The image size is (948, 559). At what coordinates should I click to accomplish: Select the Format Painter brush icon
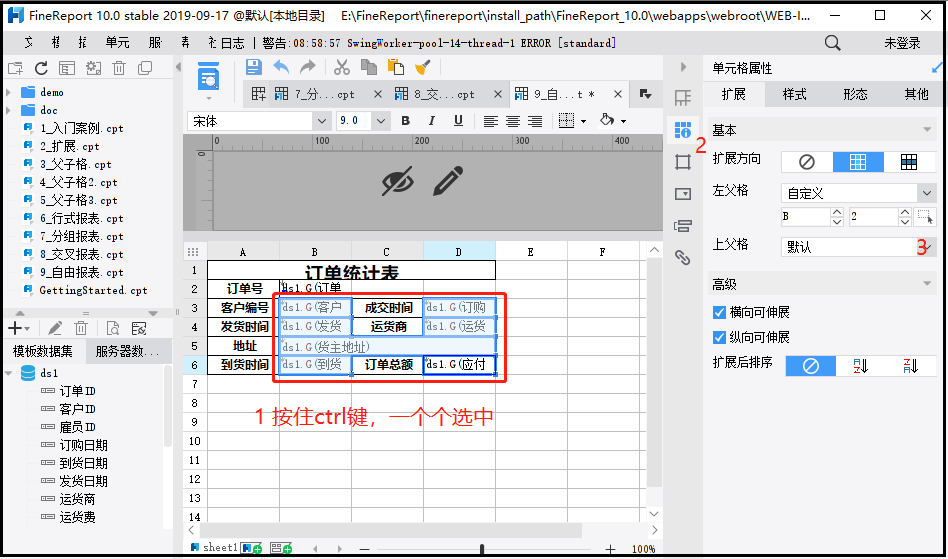tap(423, 67)
